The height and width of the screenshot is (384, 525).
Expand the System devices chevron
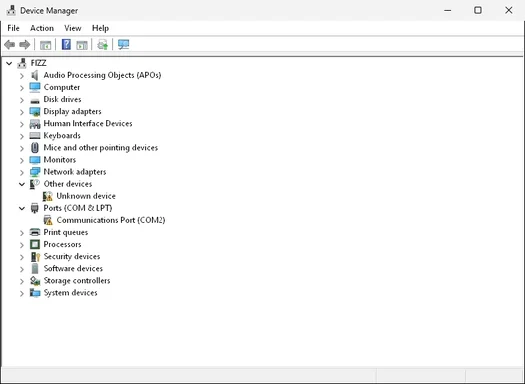pyautogui.click(x=22, y=293)
